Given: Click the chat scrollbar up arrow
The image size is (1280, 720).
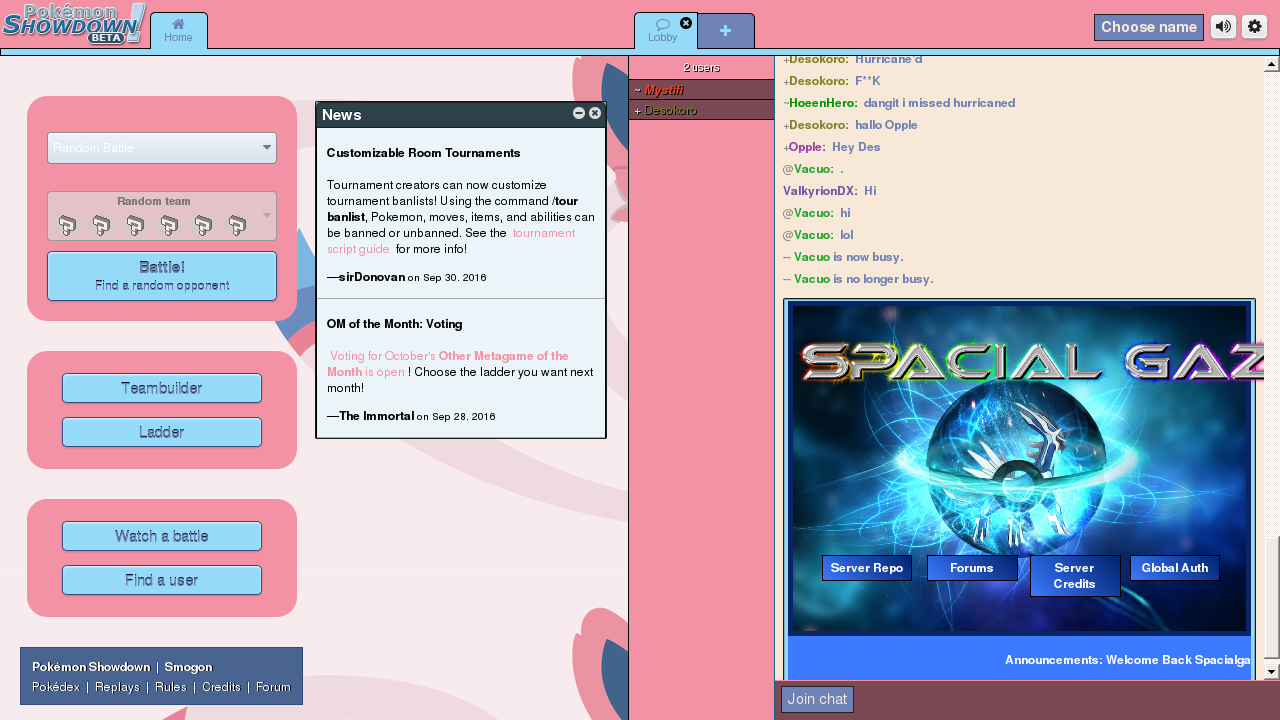Looking at the screenshot, I should pos(1272,64).
